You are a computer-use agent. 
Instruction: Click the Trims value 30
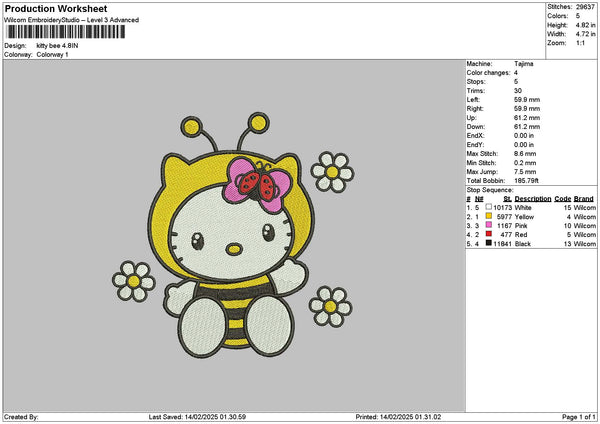[x=518, y=91]
